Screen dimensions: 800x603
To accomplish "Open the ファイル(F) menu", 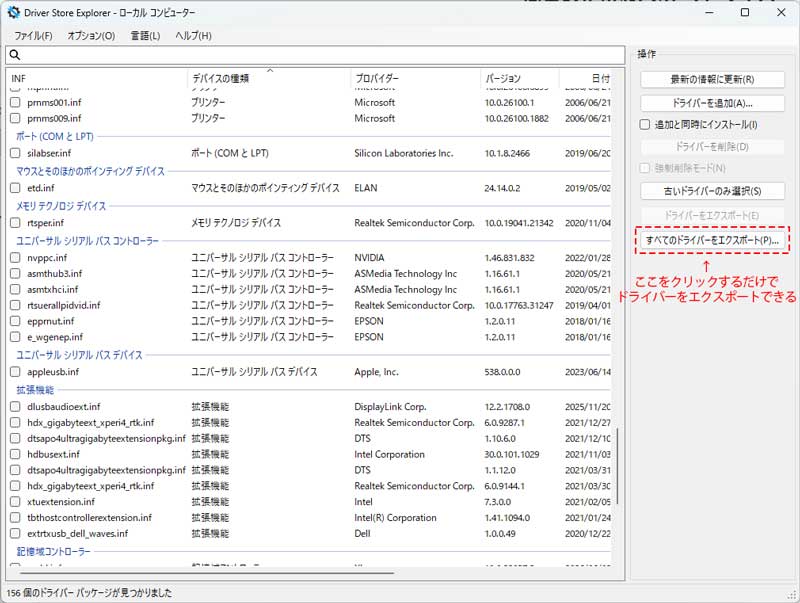I will pyautogui.click(x=33, y=36).
